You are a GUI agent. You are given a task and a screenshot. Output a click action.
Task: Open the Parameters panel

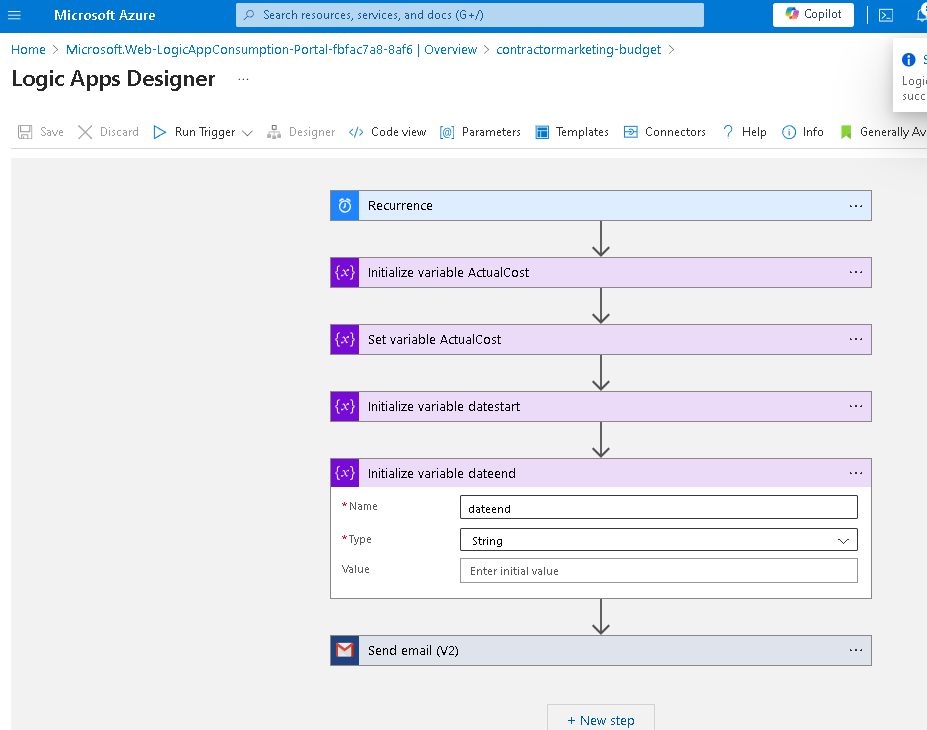click(x=480, y=132)
